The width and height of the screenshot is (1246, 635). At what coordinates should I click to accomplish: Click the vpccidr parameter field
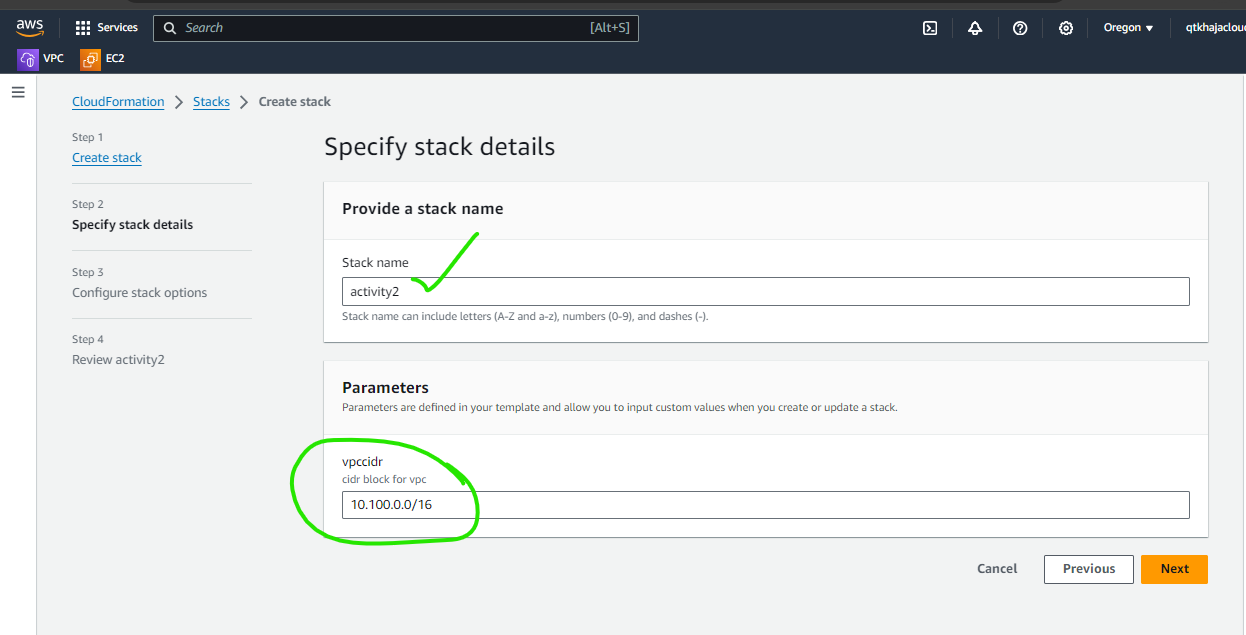point(766,505)
